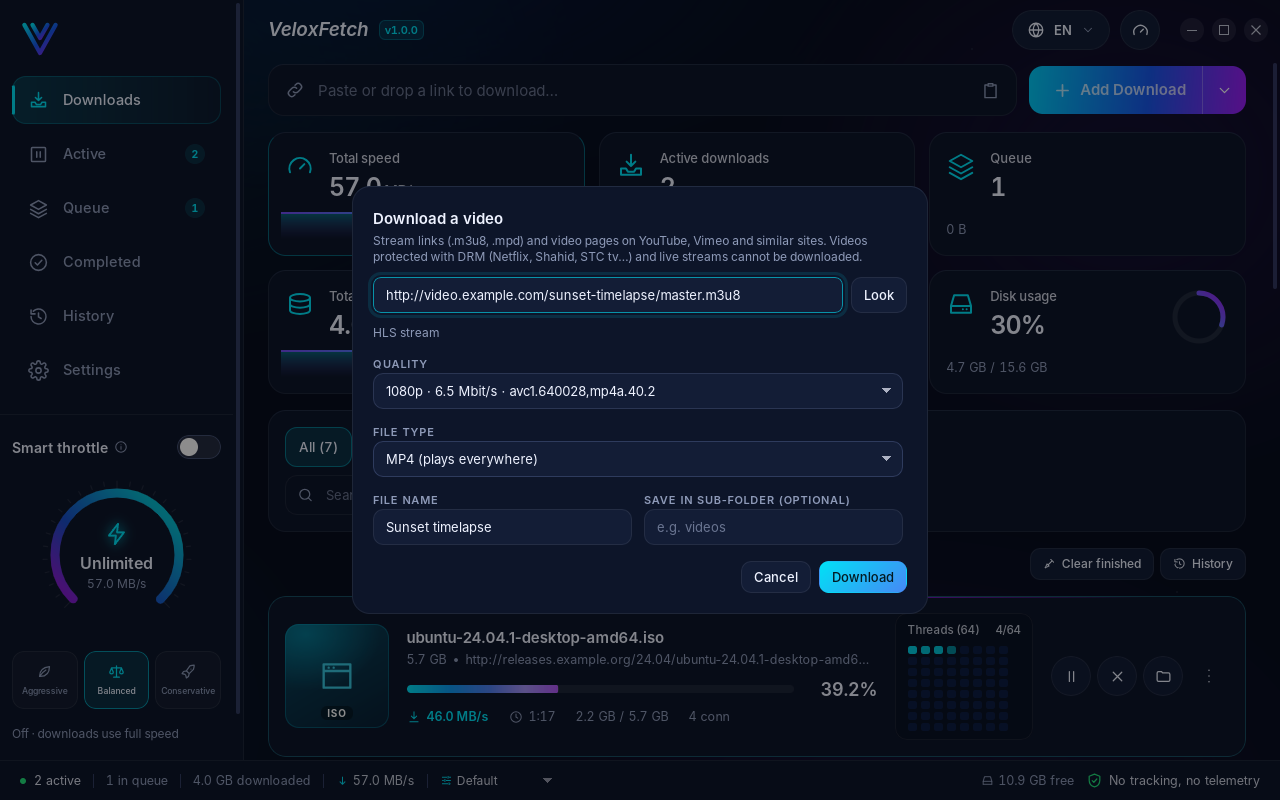Open more options for ubuntu ISO download
This screenshot has height=800, width=1280.
(x=1209, y=677)
